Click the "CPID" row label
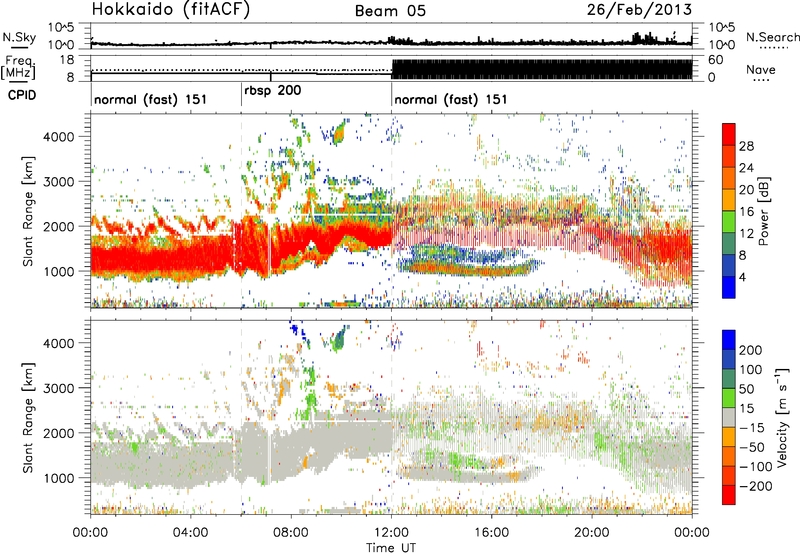The width and height of the screenshot is (800, 554). (22, 95)
